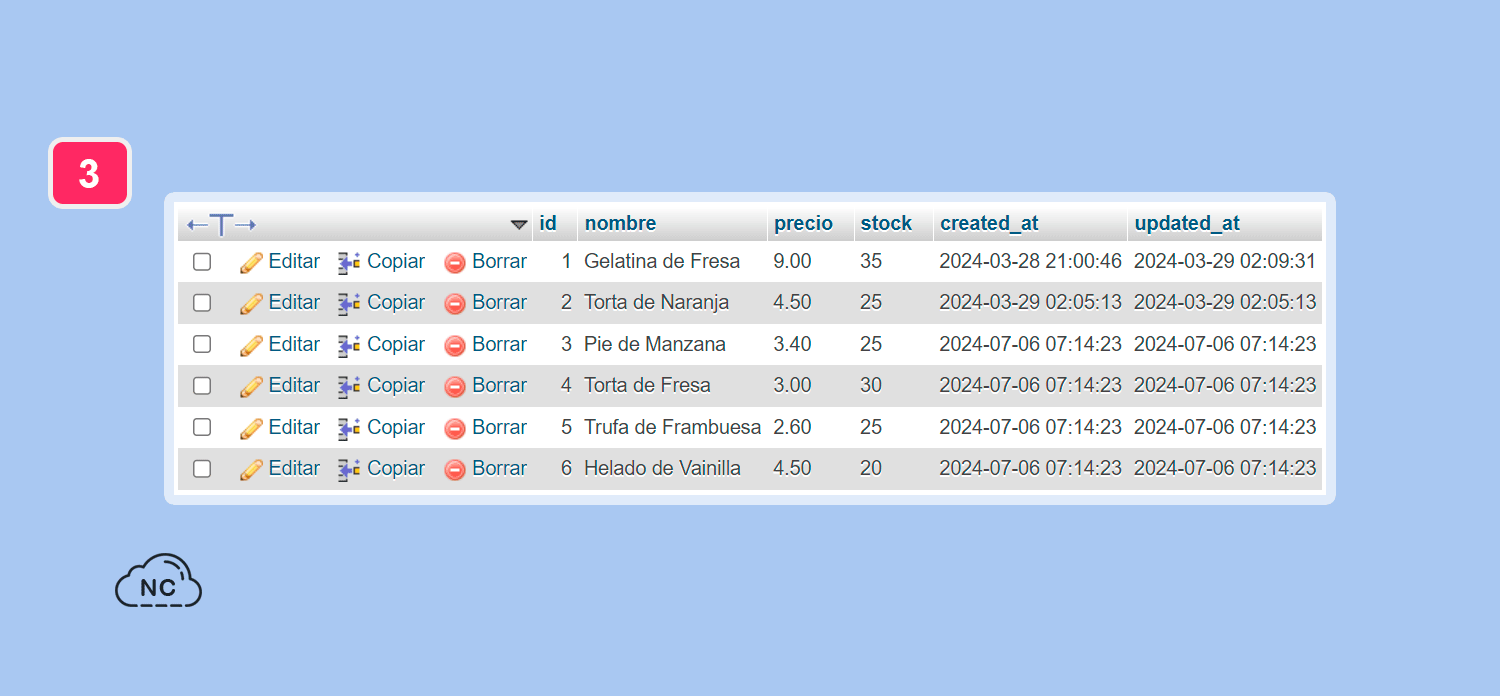Click the copy icon for Helado de Vainilla
1500x696 pixels.
pos(349,469)
